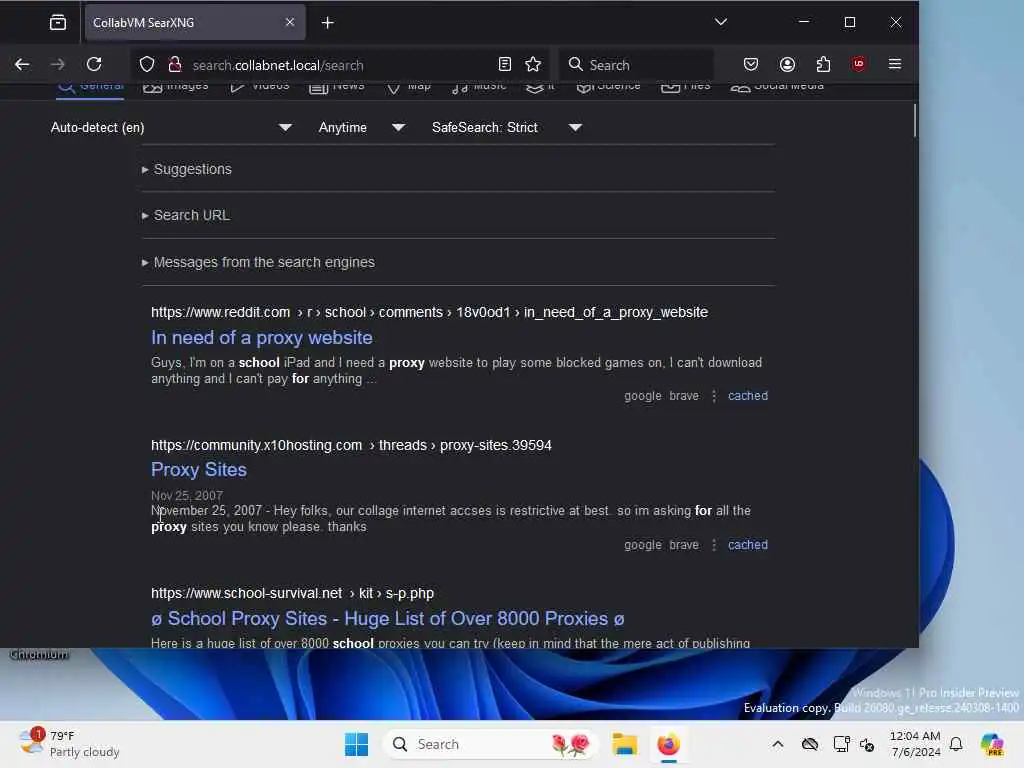Click 'brave' engine label of the Proxy Sites result

(x=684, y=545)
